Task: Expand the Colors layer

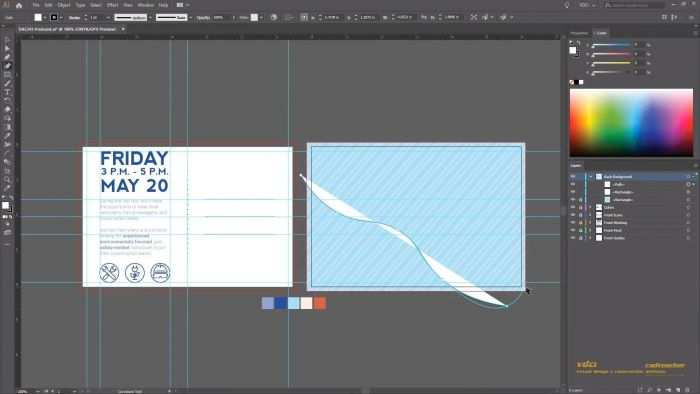Action: pyautogui.click(x=590, y=207)
